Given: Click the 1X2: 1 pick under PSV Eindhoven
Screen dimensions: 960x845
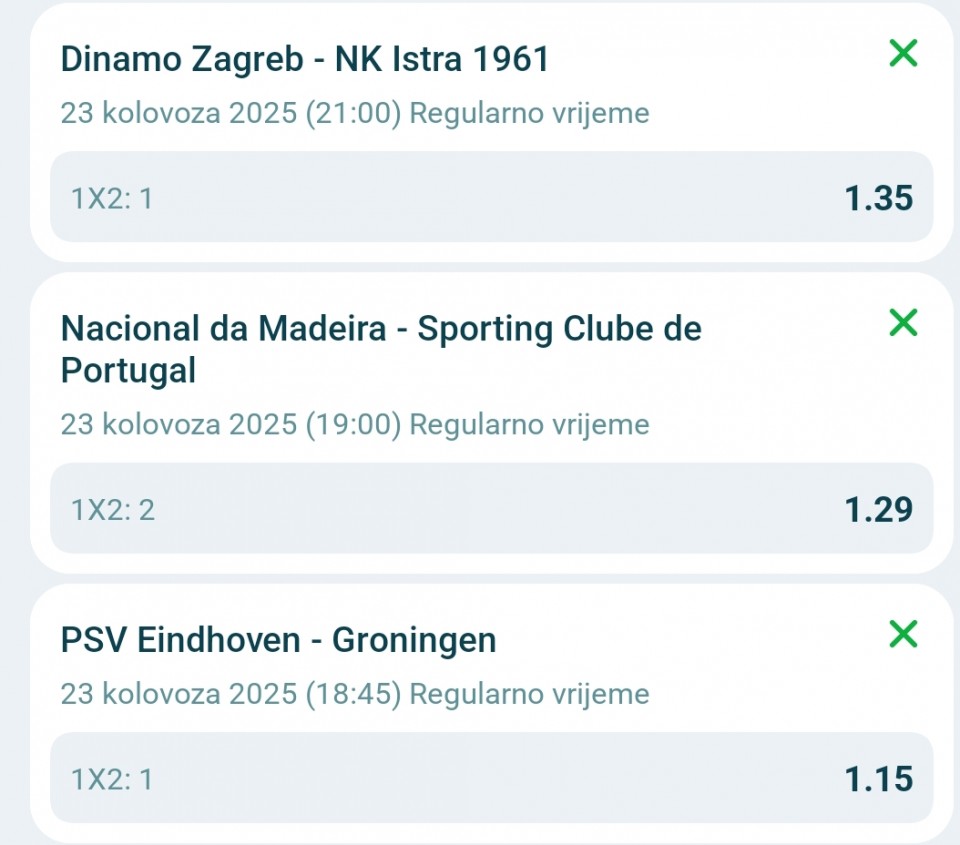Looking at the screenshot, I should pyautogui.click(x=112, y=779).
